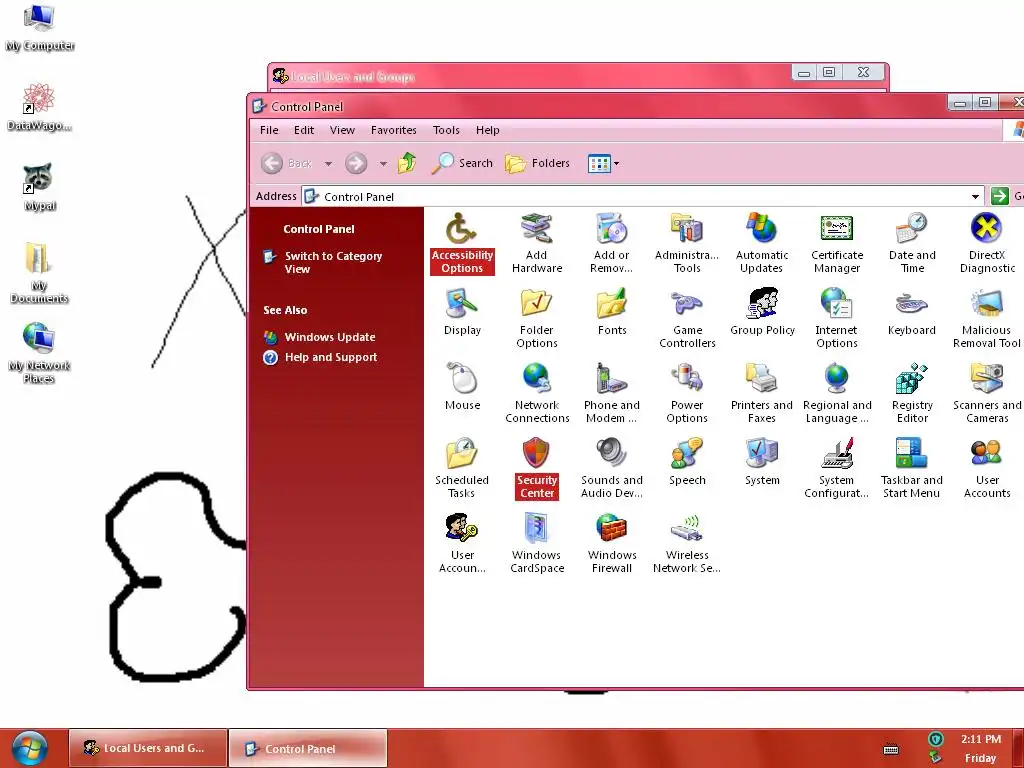Open Registry Editor icon

(x=912, y=393)
